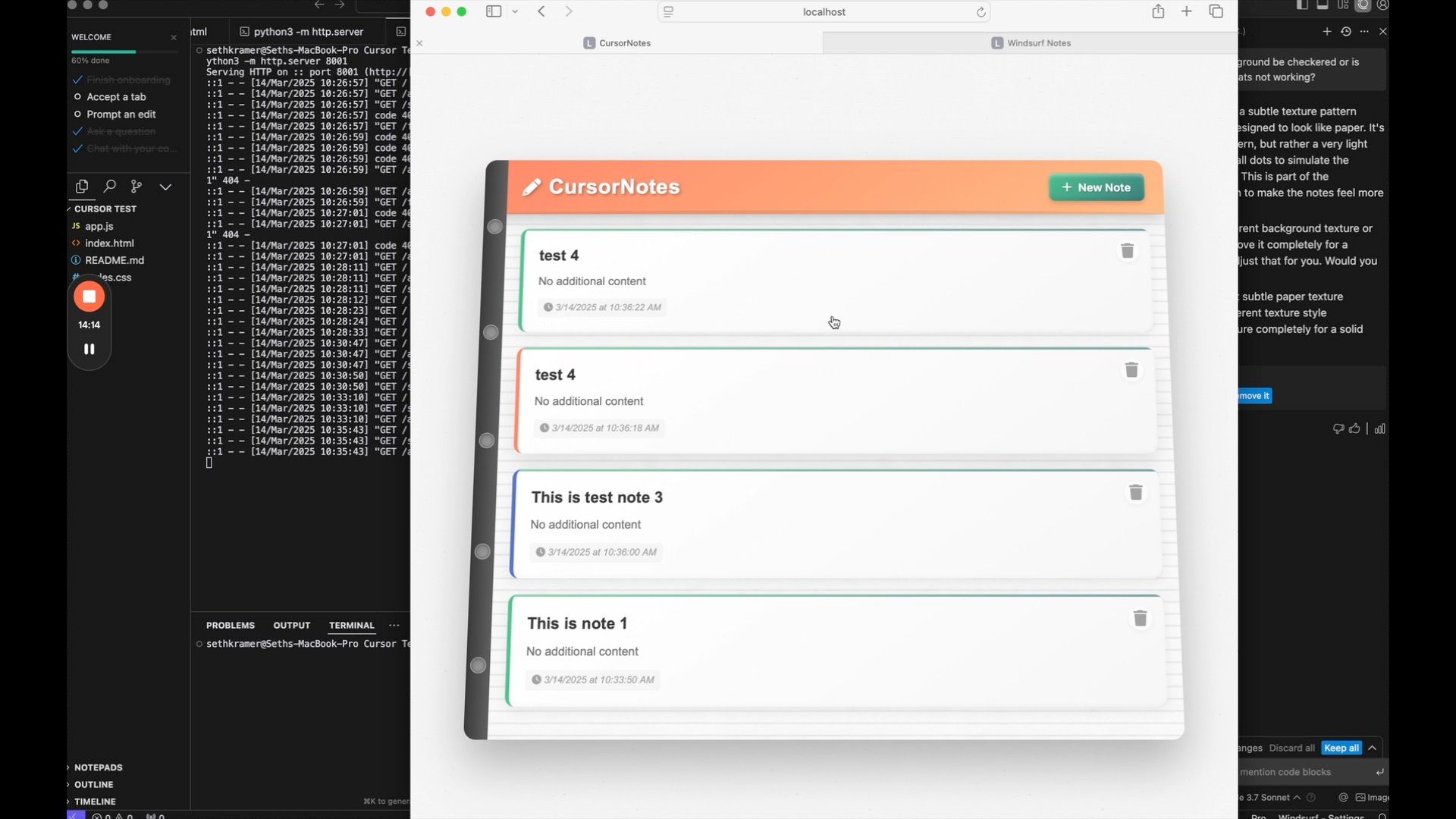Close the Welcome onboarding panel
The image size is (1456, 819).
click(x=174, y=37)
